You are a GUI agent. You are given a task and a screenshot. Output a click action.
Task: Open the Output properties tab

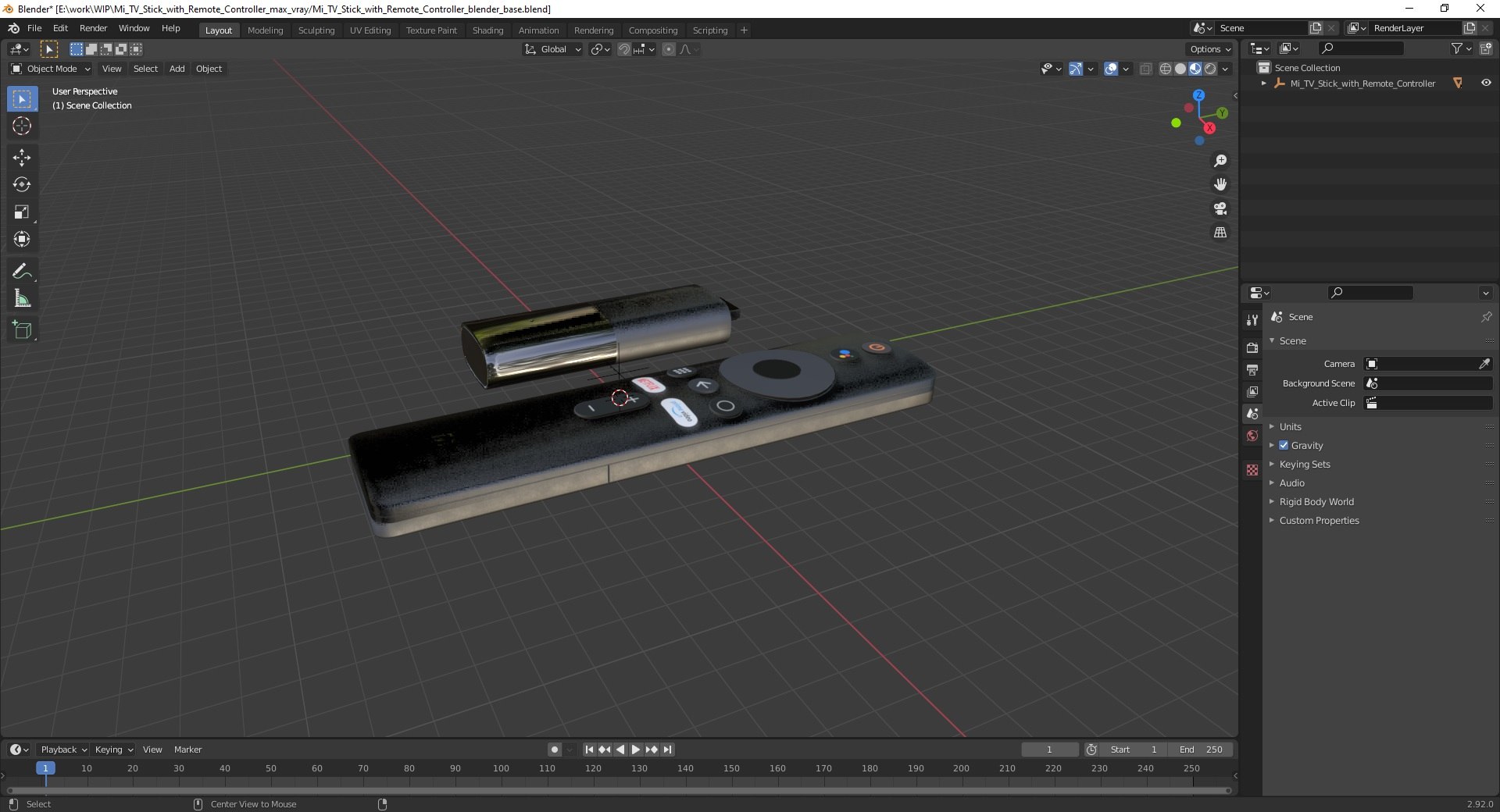[1252, 369]
